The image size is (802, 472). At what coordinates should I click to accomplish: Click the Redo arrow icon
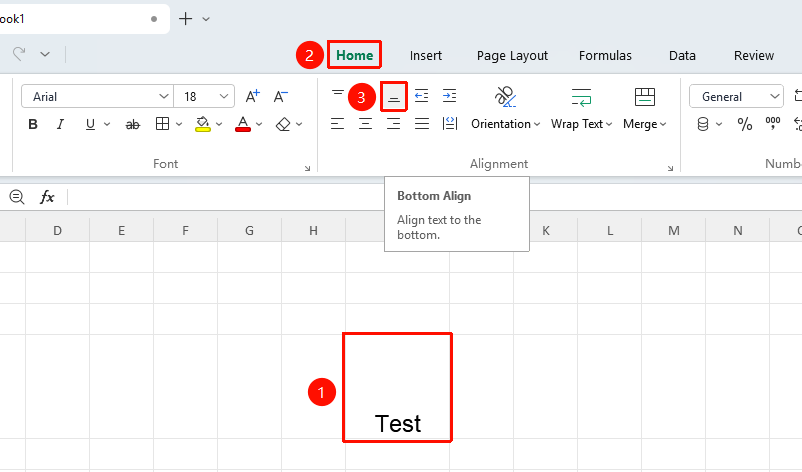point(19,54)
